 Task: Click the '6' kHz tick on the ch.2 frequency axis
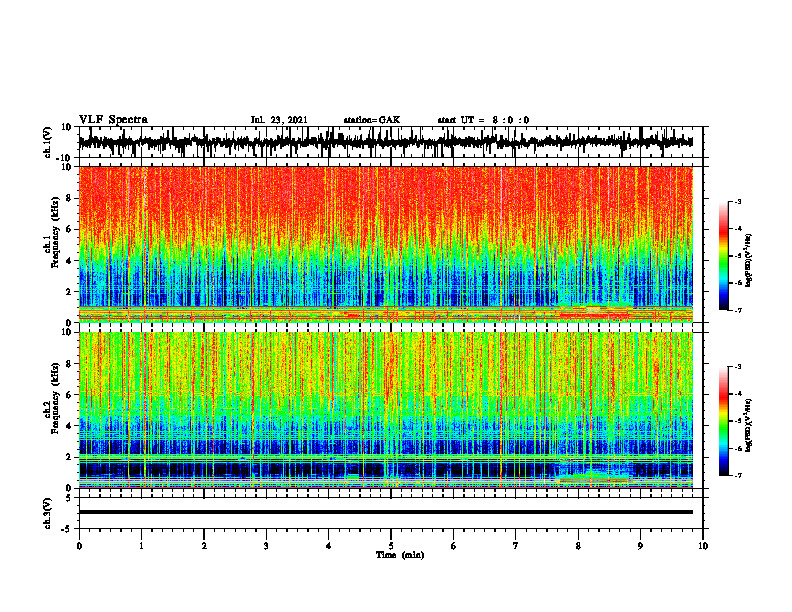pyautogui.click(x=69, y=395)
